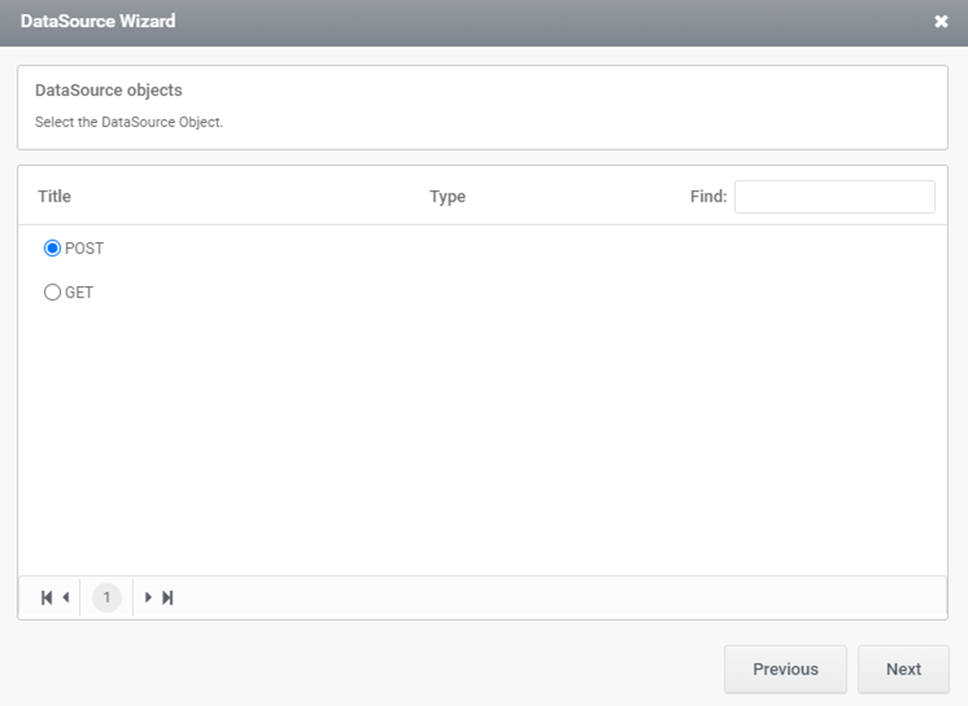Image resolution: width=968 pixels, height=706 pixels.
Task: Click the empty area of the pager bar
Action: pos(556,597)
